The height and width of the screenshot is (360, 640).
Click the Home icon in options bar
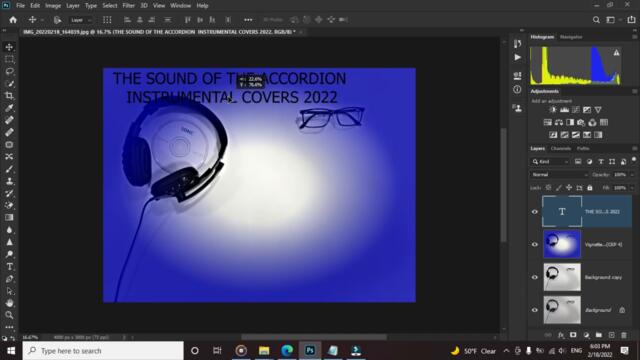[13, 20]
